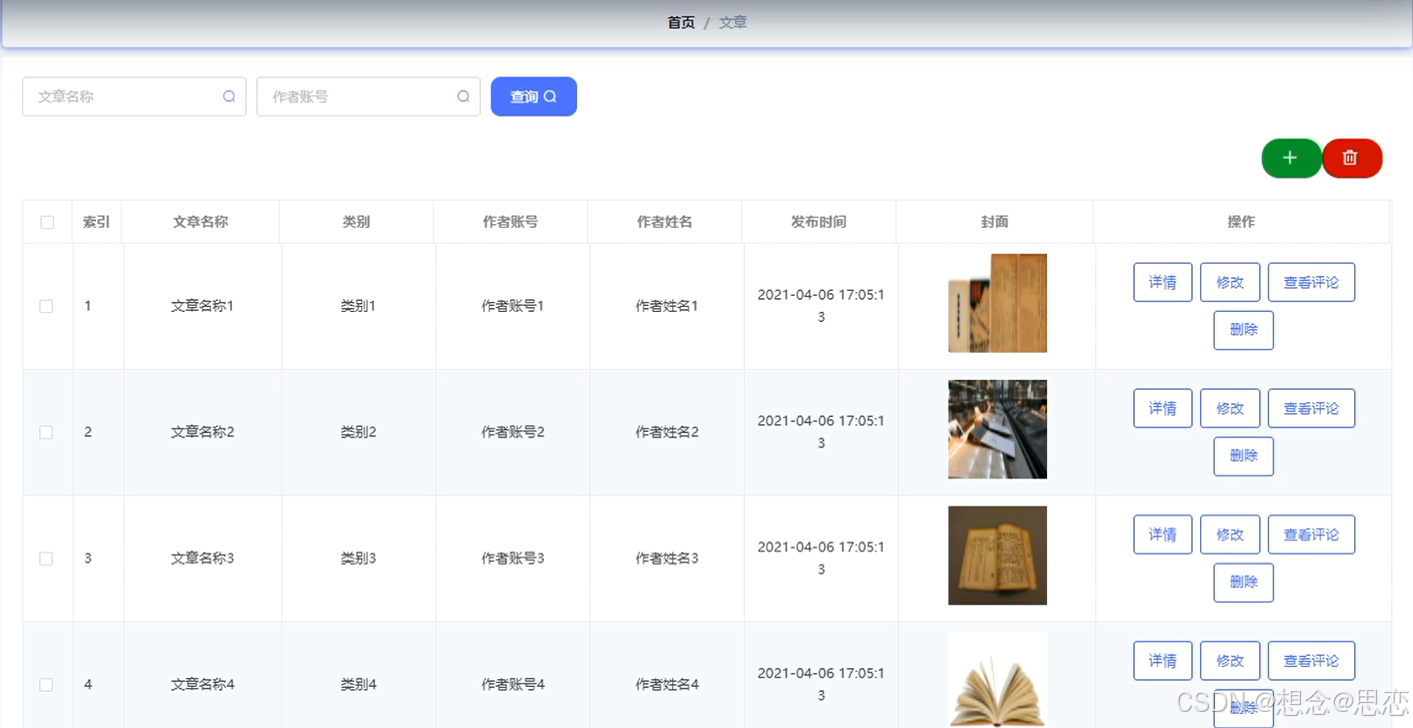Click the cell 文章名称1

202,306
